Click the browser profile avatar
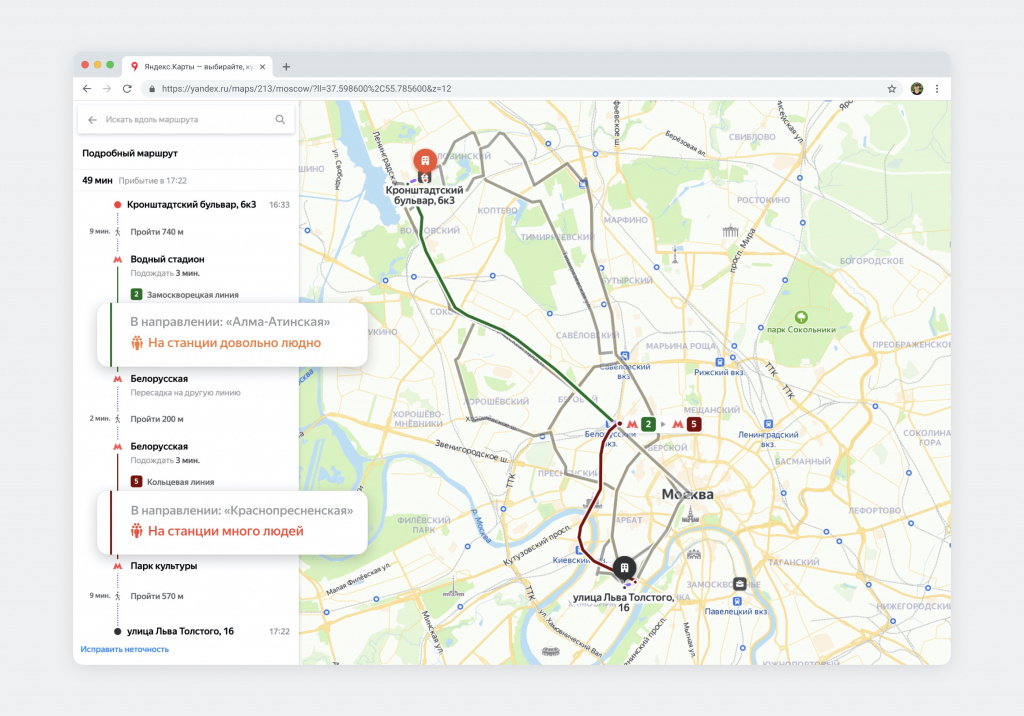 click(x=917, y=88)
